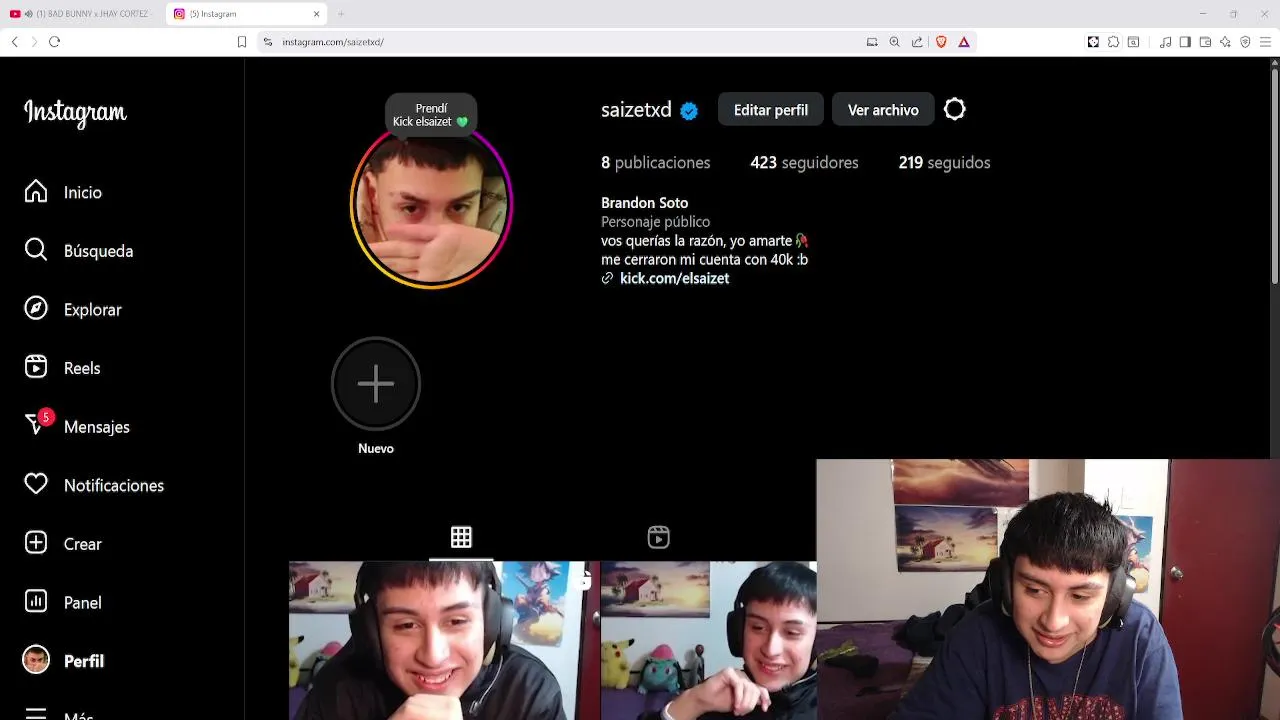1280x720 pixels.
Task: Go forward in the browser
Action: [x=34, y=42]
